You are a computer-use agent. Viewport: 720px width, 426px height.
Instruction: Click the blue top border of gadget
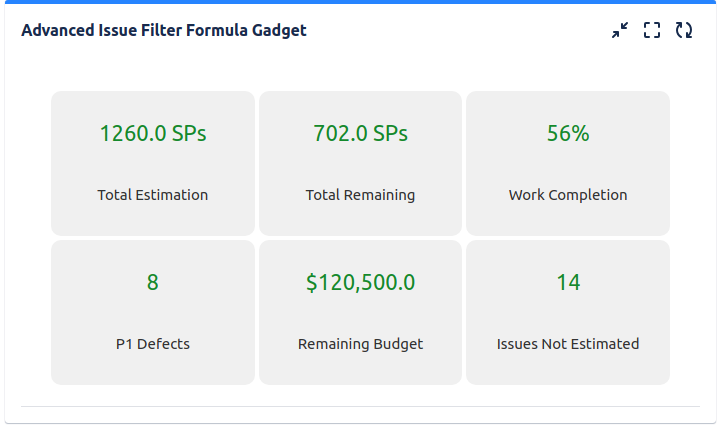click(360, 2)
